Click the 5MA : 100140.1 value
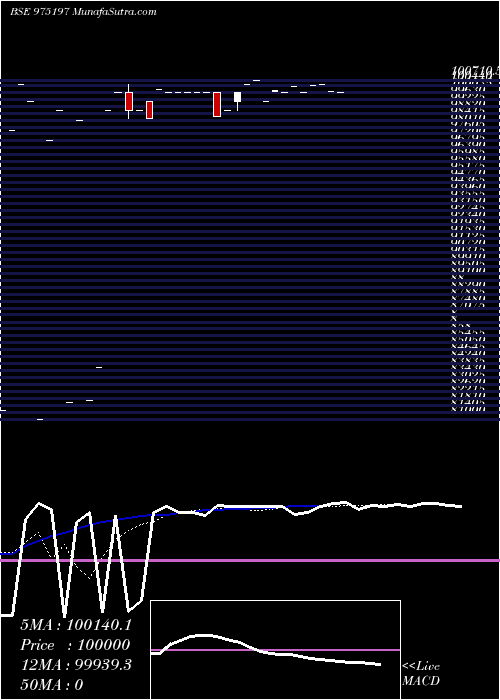The height and width of the screenshot is (700, 500). coord(76,625)
